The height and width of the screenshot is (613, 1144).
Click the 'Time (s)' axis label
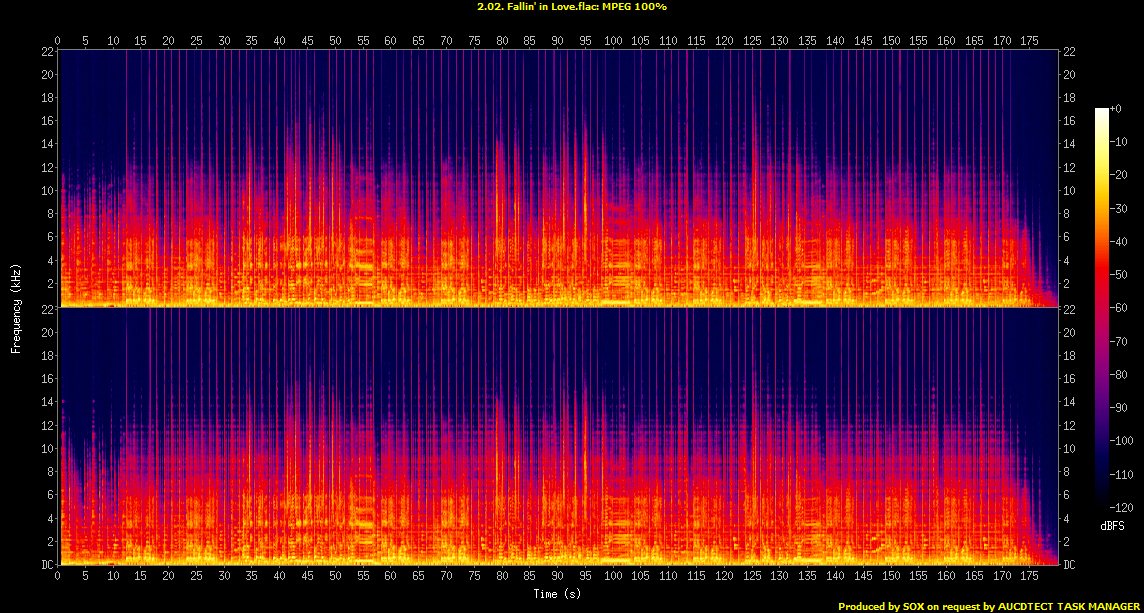(559, 594)
